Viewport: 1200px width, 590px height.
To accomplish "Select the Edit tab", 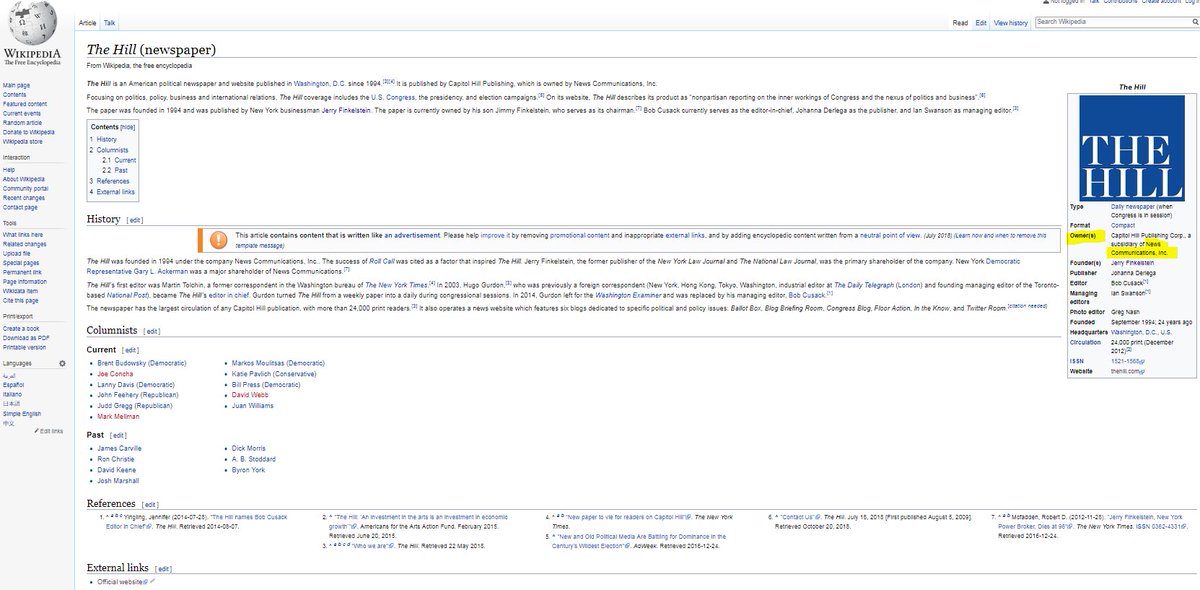I will pyautogui.click(x=982, y=22).
